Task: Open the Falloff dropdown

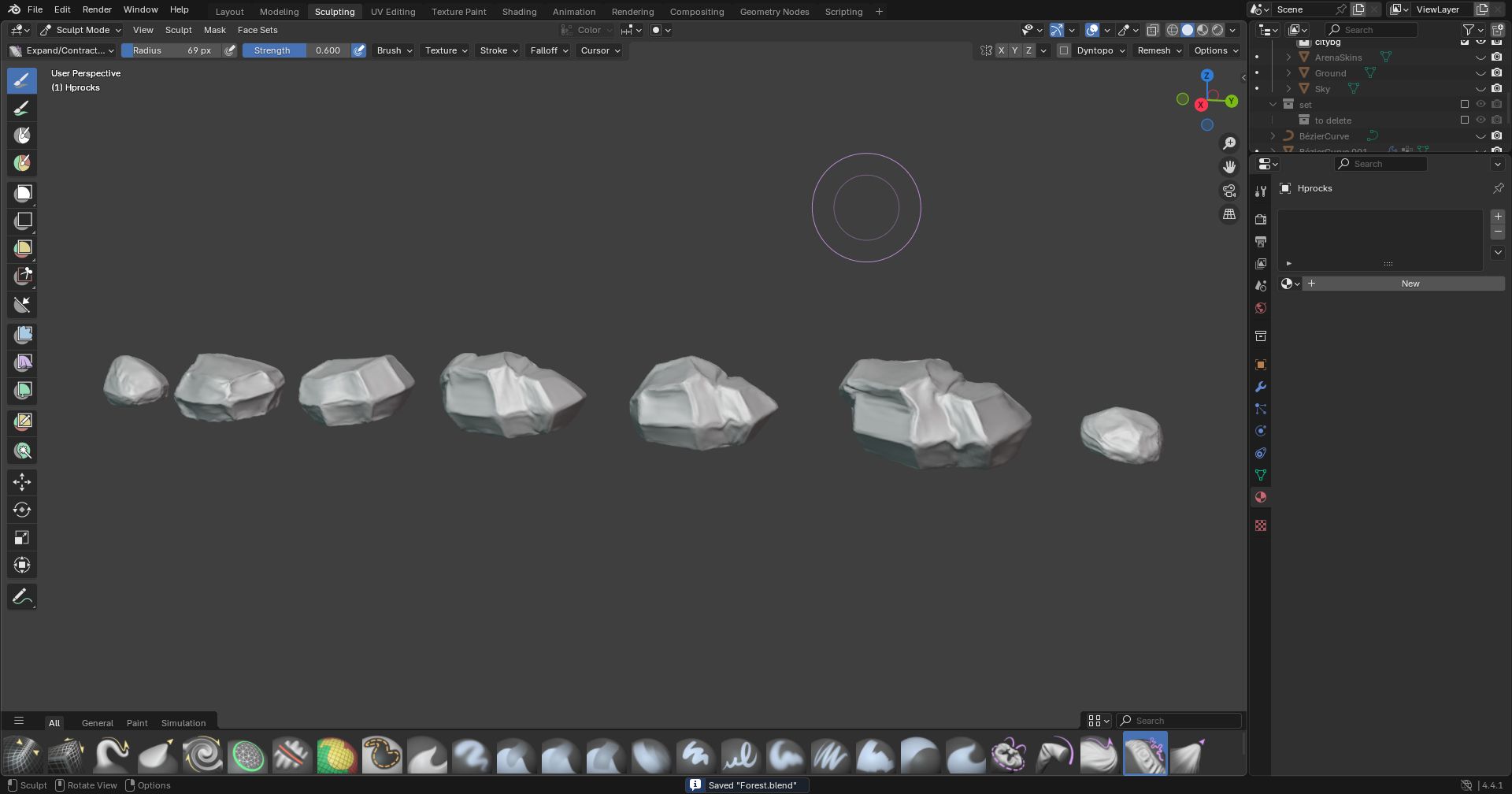Action: 549,50
